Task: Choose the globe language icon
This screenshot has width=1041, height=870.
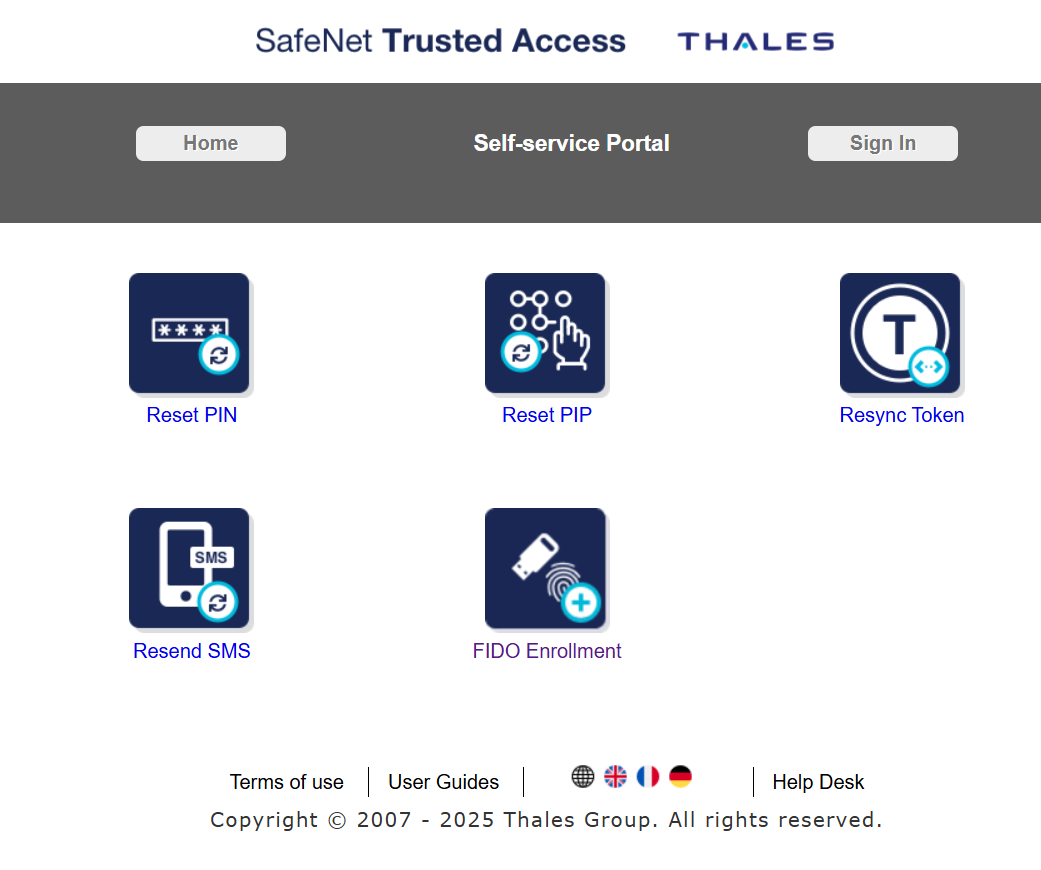Action: 583,776
